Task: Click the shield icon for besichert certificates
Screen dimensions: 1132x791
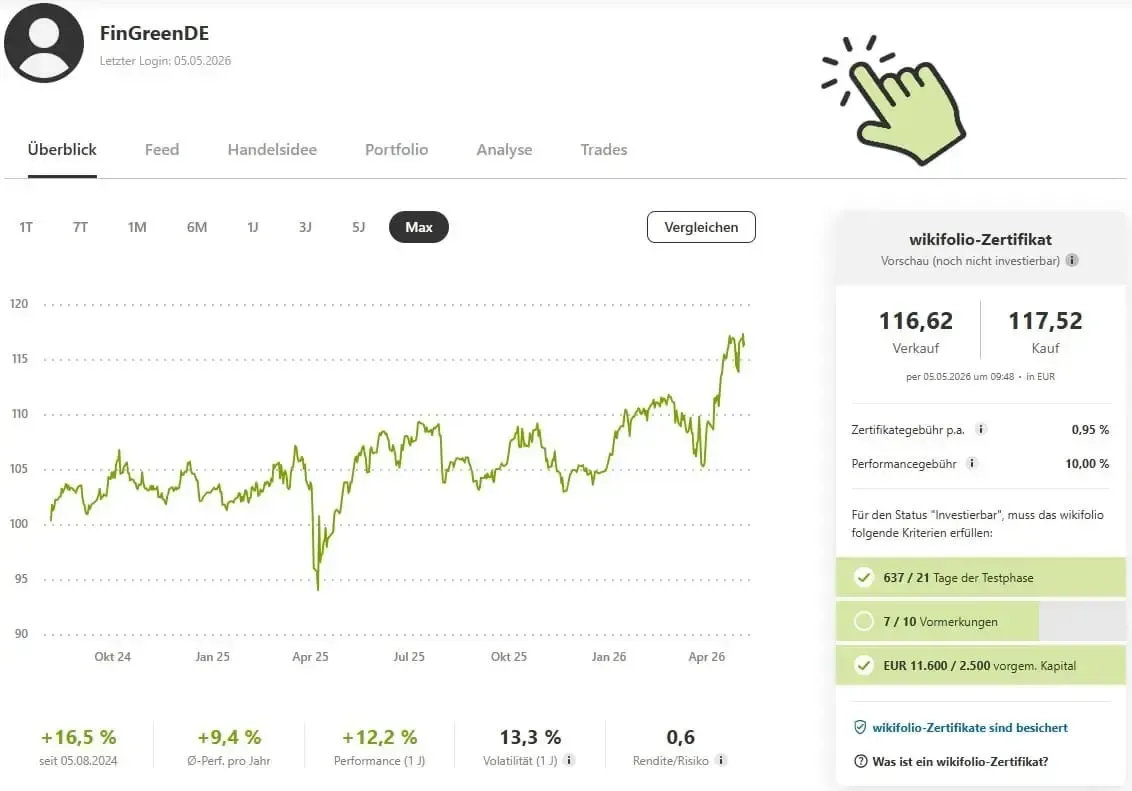Action: click(860, 727)
